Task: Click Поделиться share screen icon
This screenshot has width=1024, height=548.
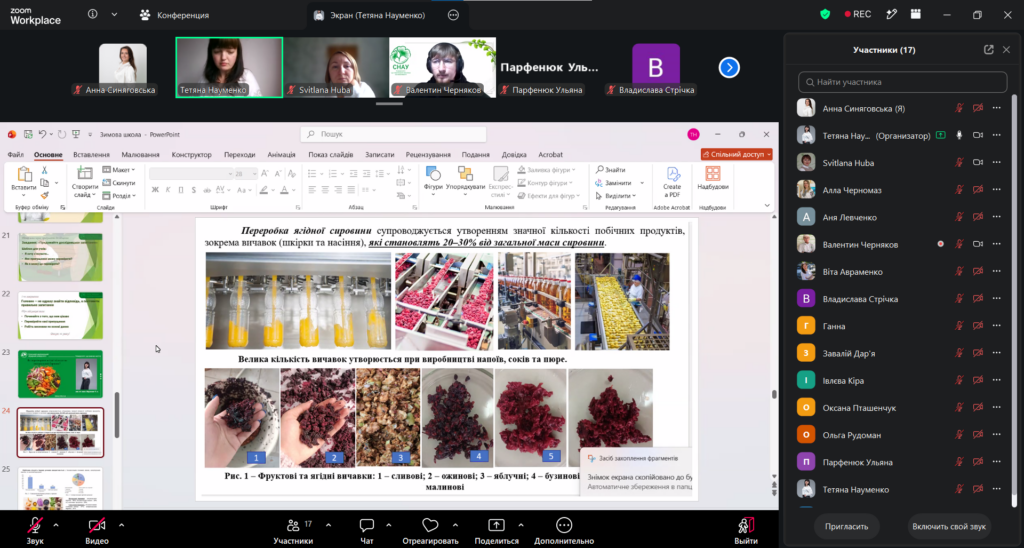Action: click(496, 525)
